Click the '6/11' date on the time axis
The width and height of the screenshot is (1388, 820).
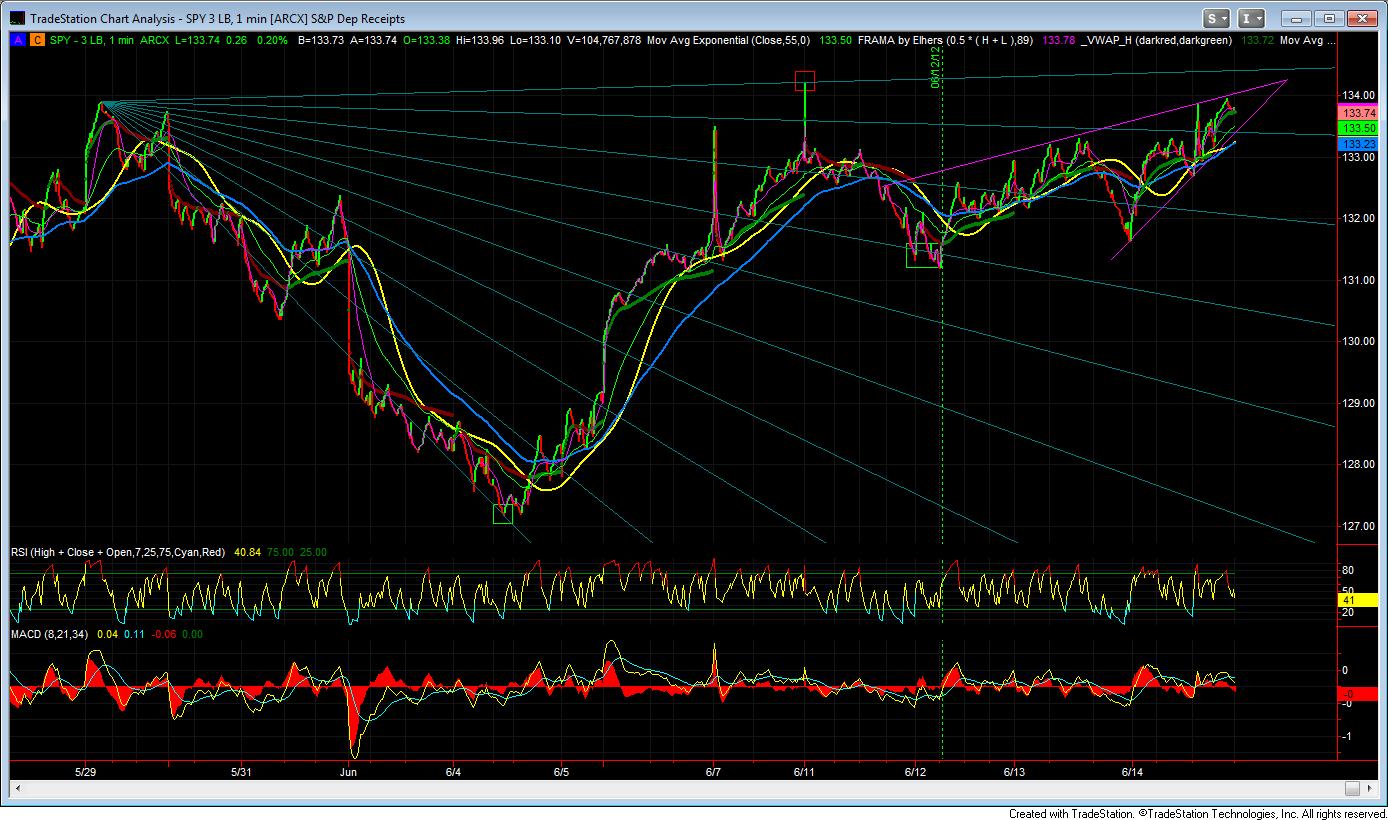point(805,772)
